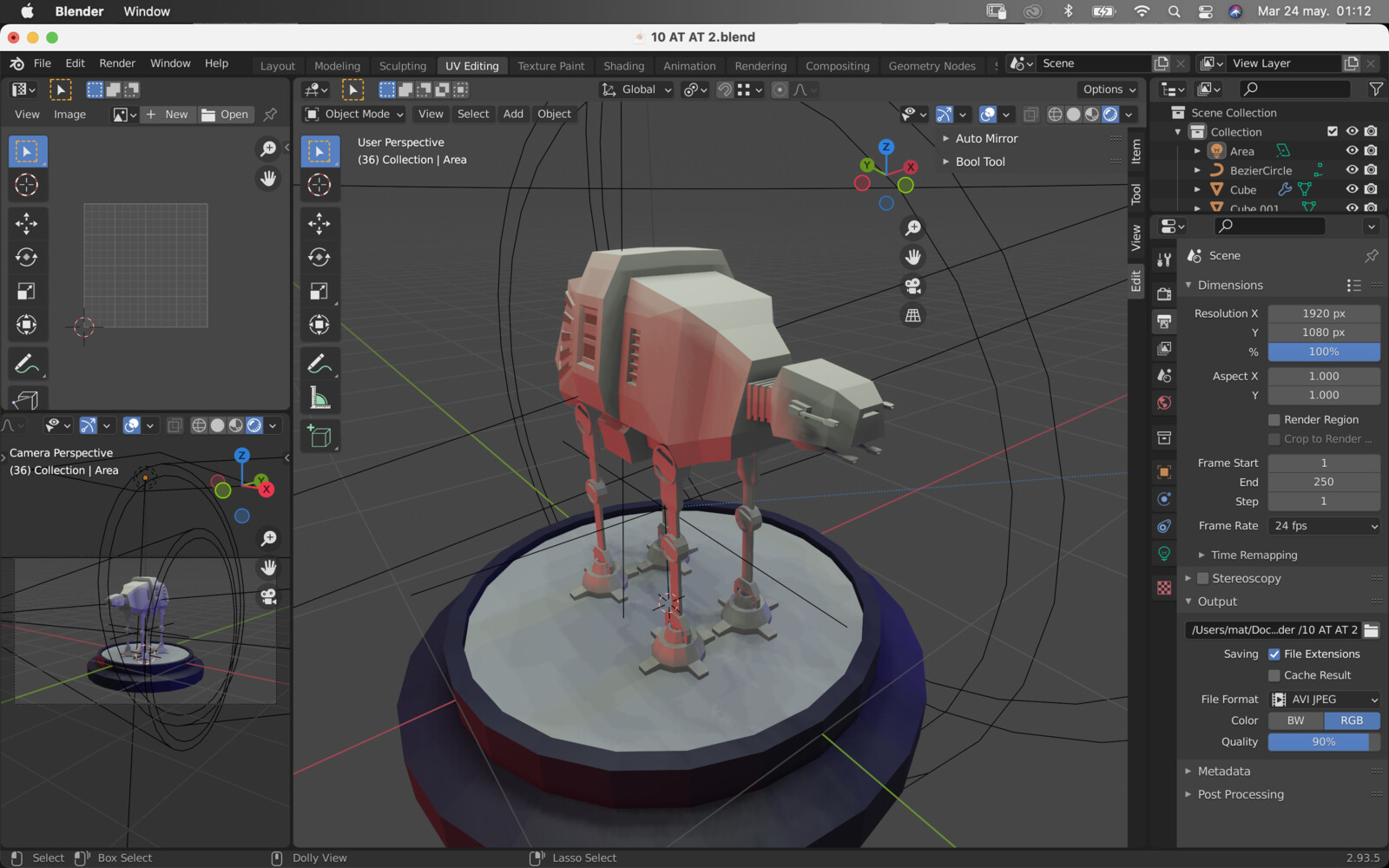Select the Move tool in the 3D viewport toolbar
Viewport: 1389px width, 868px height.
319,223
